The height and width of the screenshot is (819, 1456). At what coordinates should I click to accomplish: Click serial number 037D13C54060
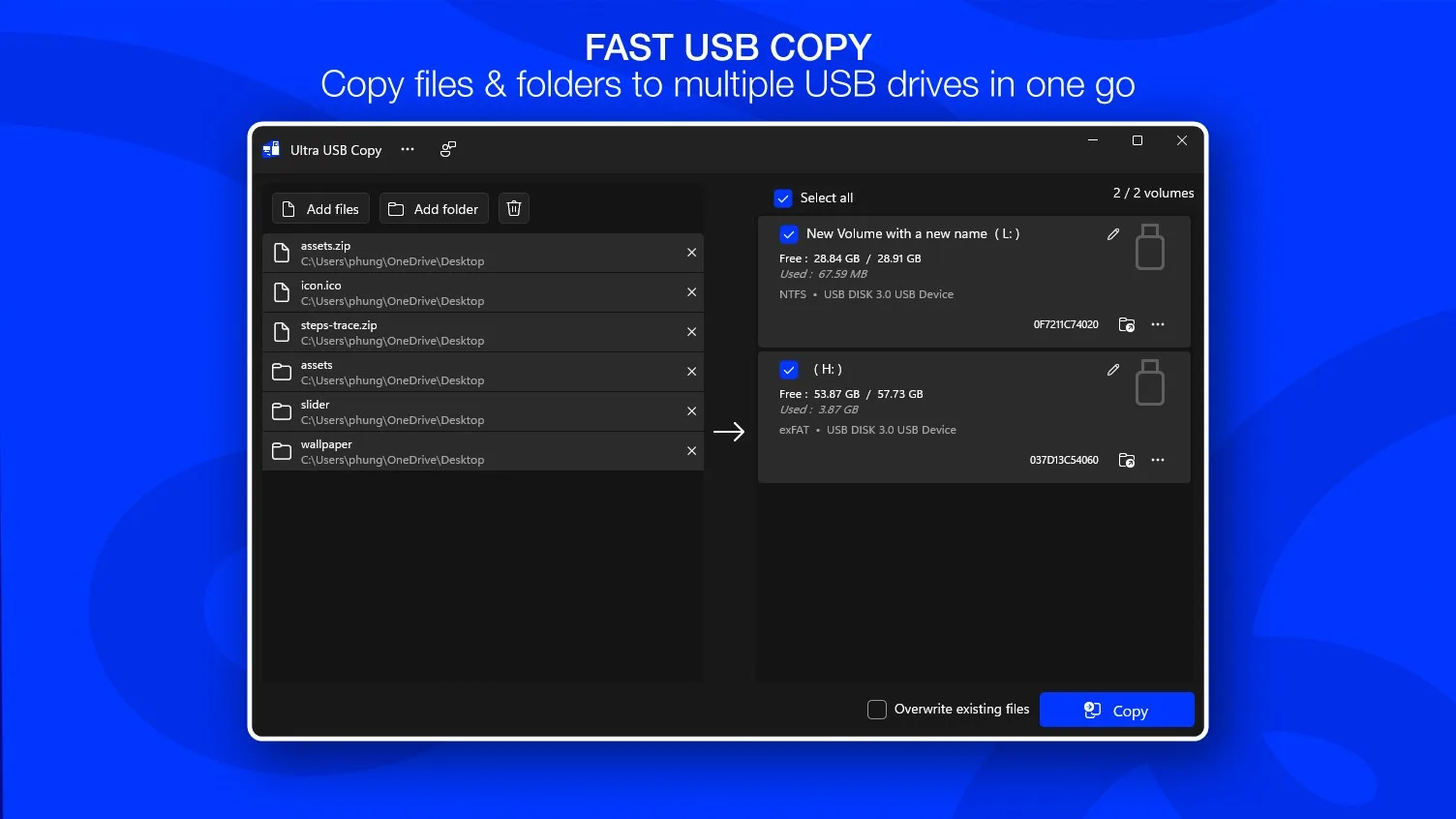pyautogui.click(x=1064, y=461)
